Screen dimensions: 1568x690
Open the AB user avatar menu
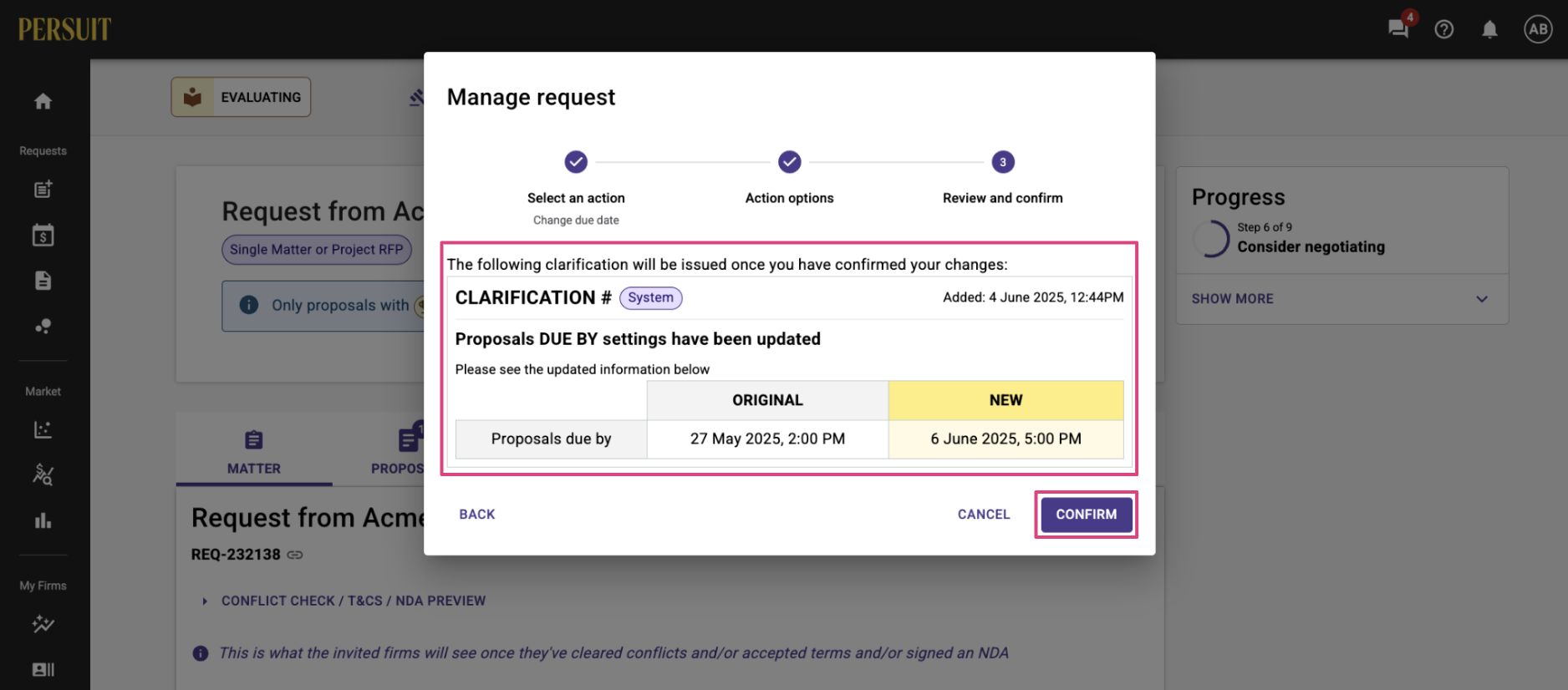pos(1538,29)
